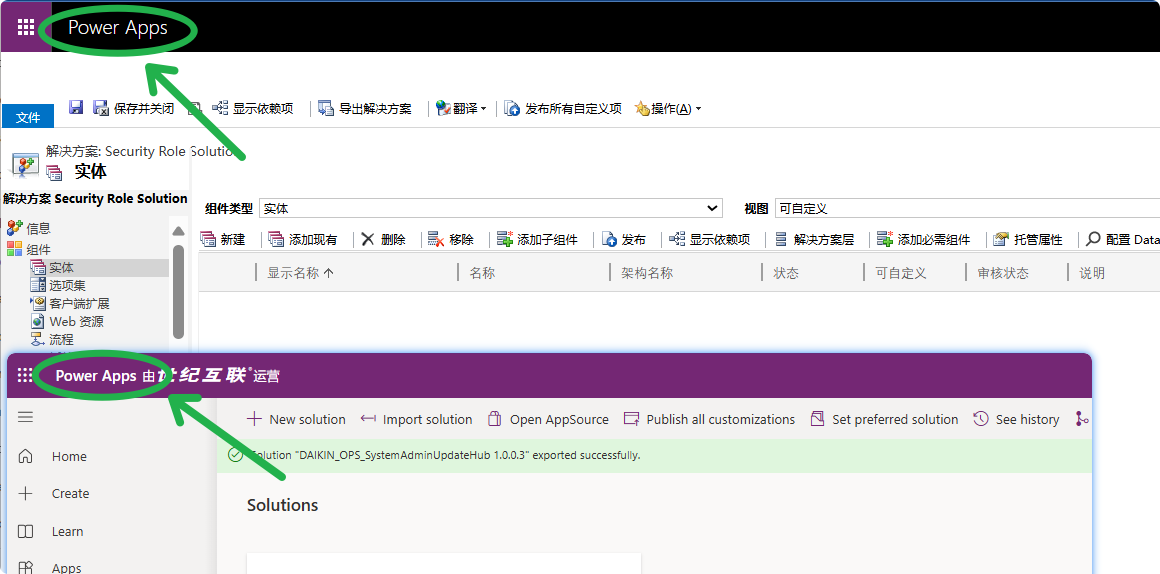Click 添加现有 in the grid toolbar
This screenshot has height=574, width=1160.
click(x=303, y=240)
